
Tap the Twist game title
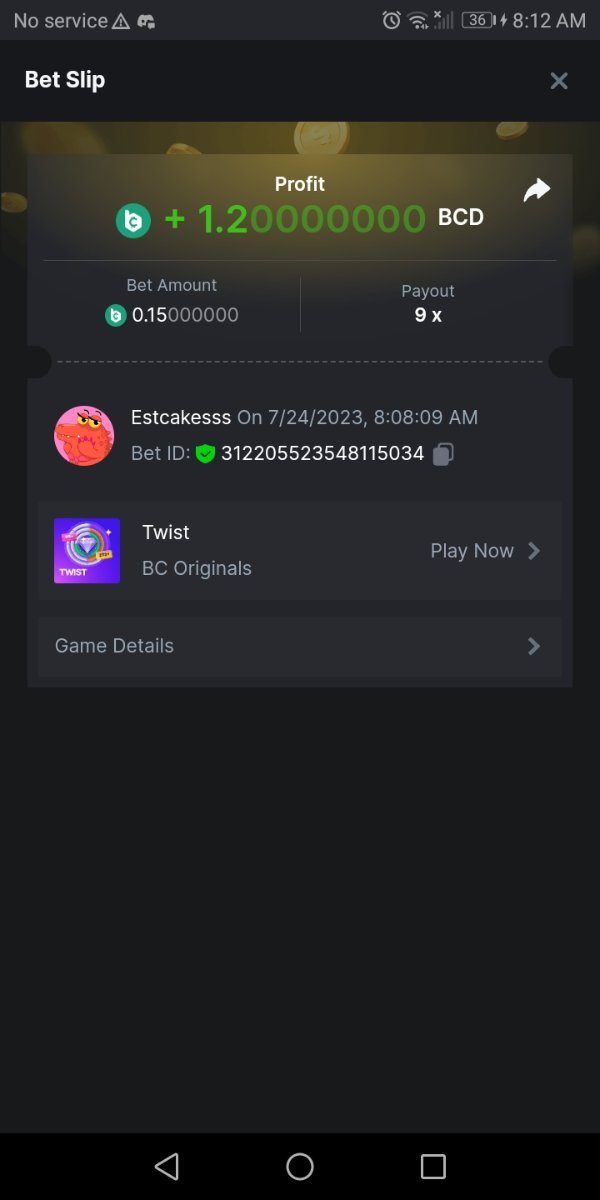point(166,532)
